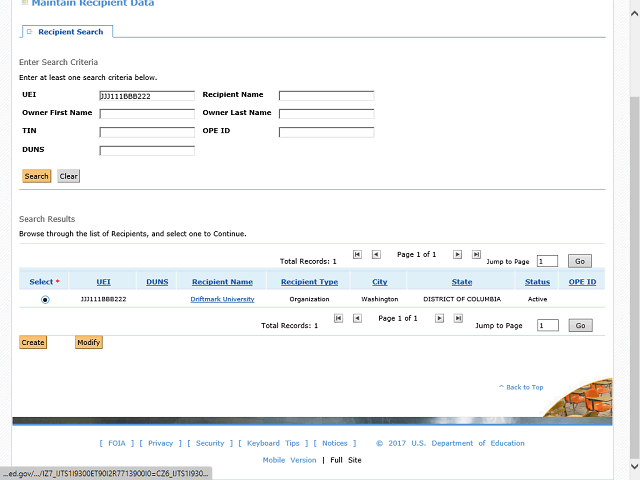This screenshot has height=480, width=640.
Task: Open the Security footer link
Action: point(210,443)
